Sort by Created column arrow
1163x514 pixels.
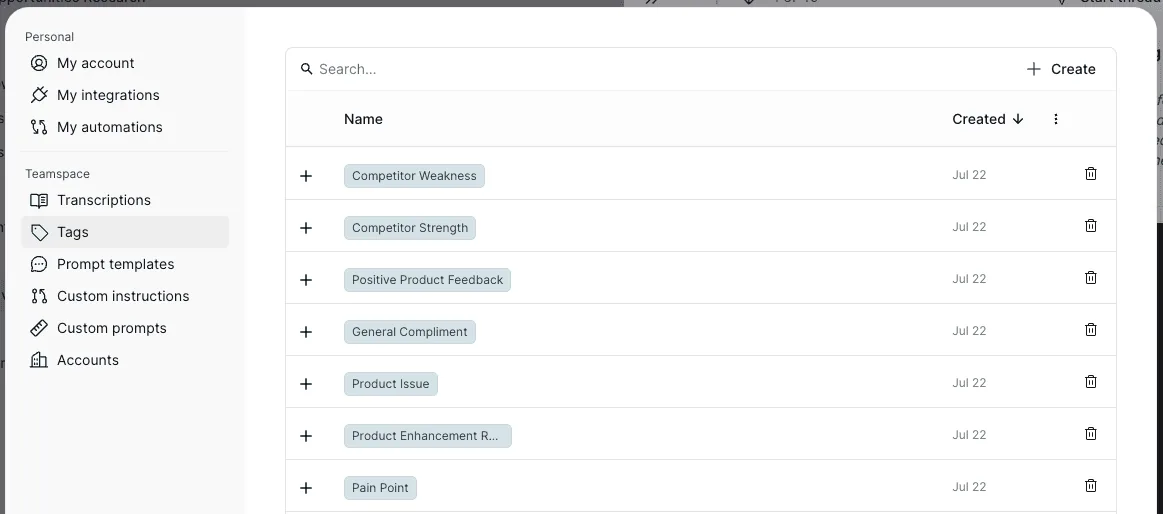tap(1018, 119)
